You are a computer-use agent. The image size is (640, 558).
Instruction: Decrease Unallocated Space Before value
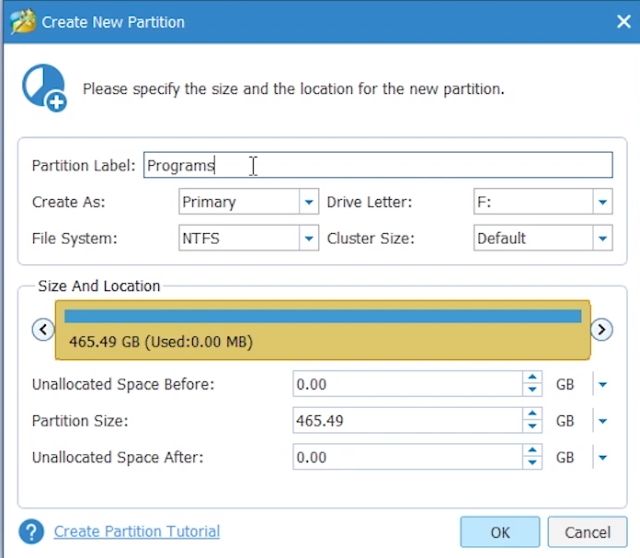pyautogui.click(x=532, y=390)
